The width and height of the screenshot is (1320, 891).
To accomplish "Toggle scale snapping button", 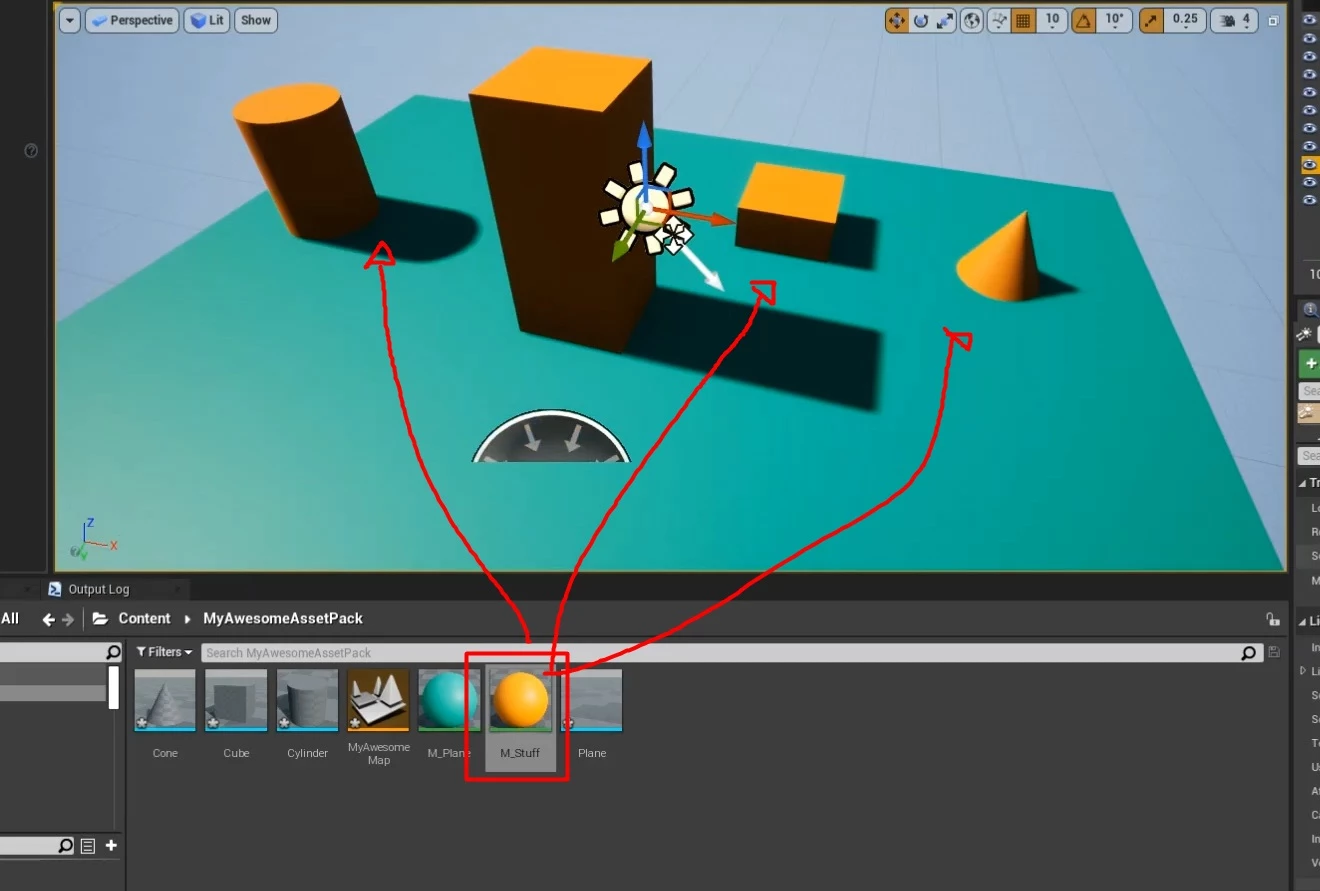I will click(1152, 20).
